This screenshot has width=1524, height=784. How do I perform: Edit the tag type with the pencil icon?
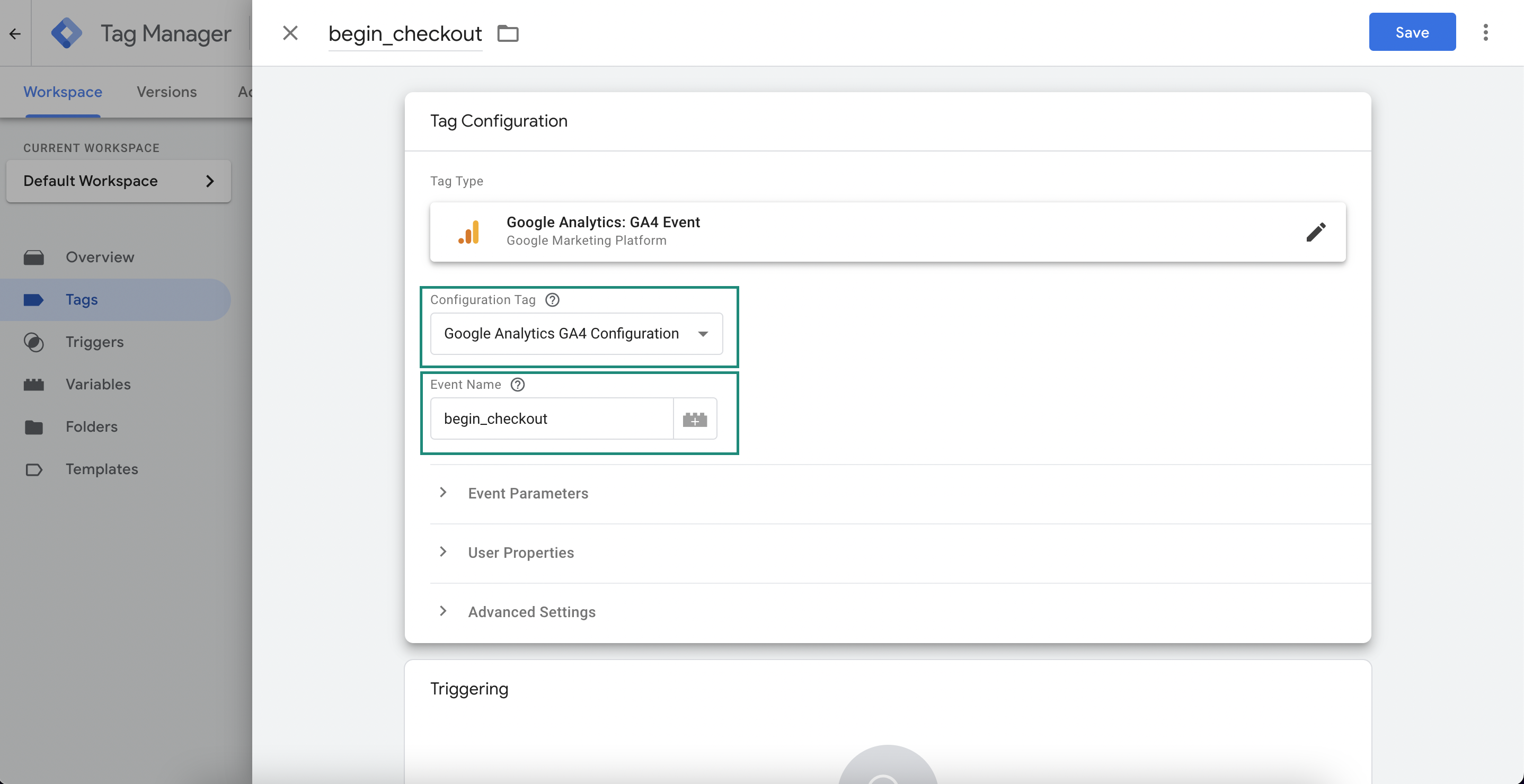tap(1316, 232)
